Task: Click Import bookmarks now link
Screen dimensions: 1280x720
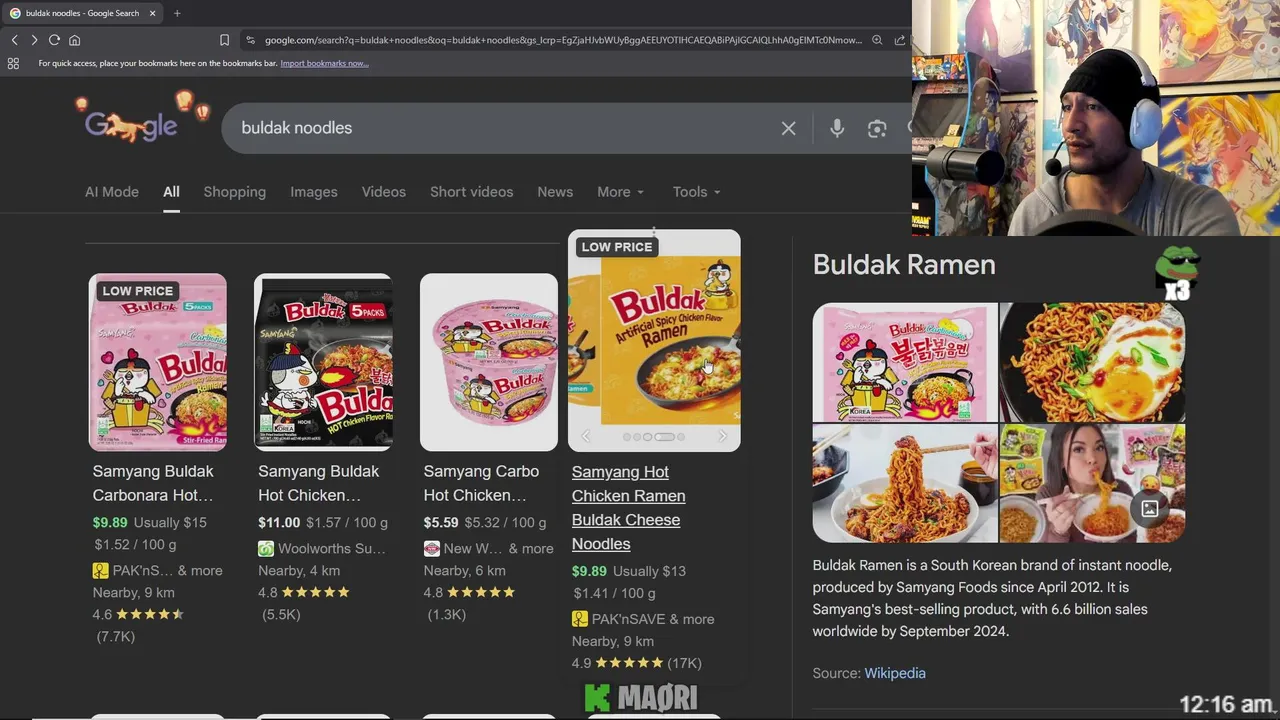Action: tap(324, 63)
